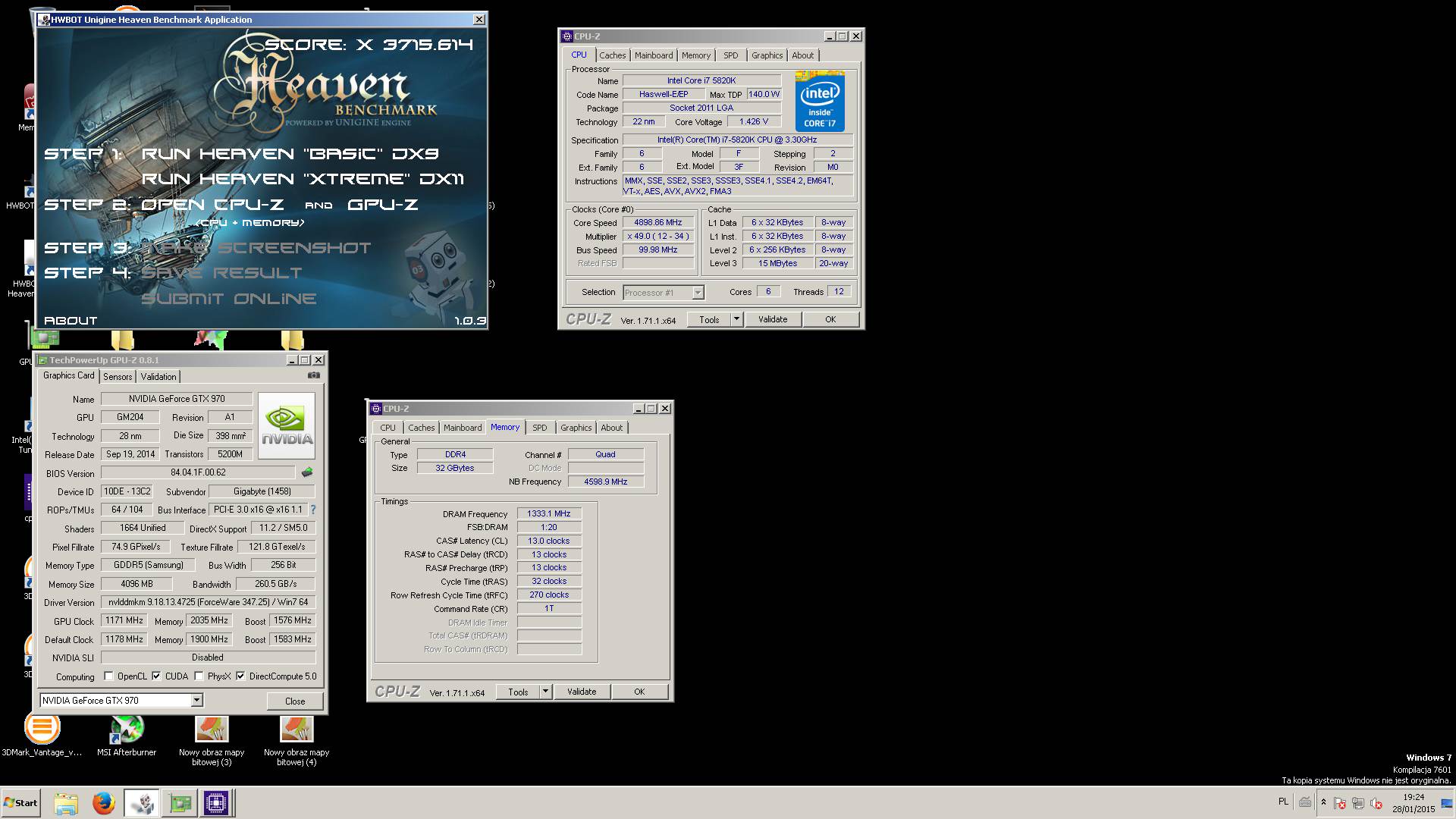The image size is (1456, 819).
Task: Click Validate in the Memory CPU-Z window
Action: (x=582, y=692)
